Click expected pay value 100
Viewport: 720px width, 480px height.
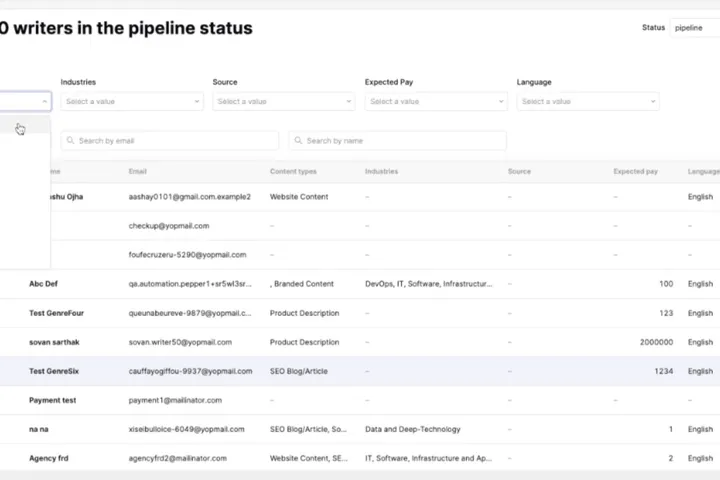[x=666, y=284]
